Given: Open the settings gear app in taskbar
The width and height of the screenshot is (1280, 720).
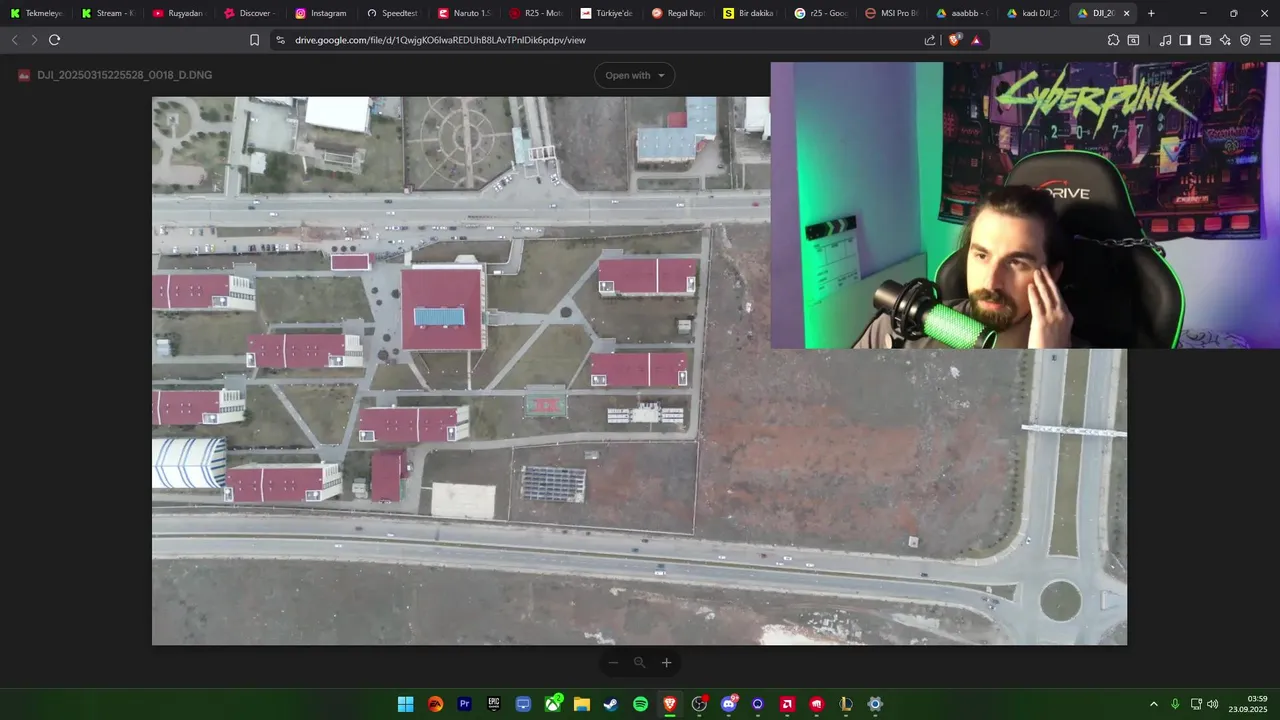Looking at the screenshot, I should click(875, 704).
